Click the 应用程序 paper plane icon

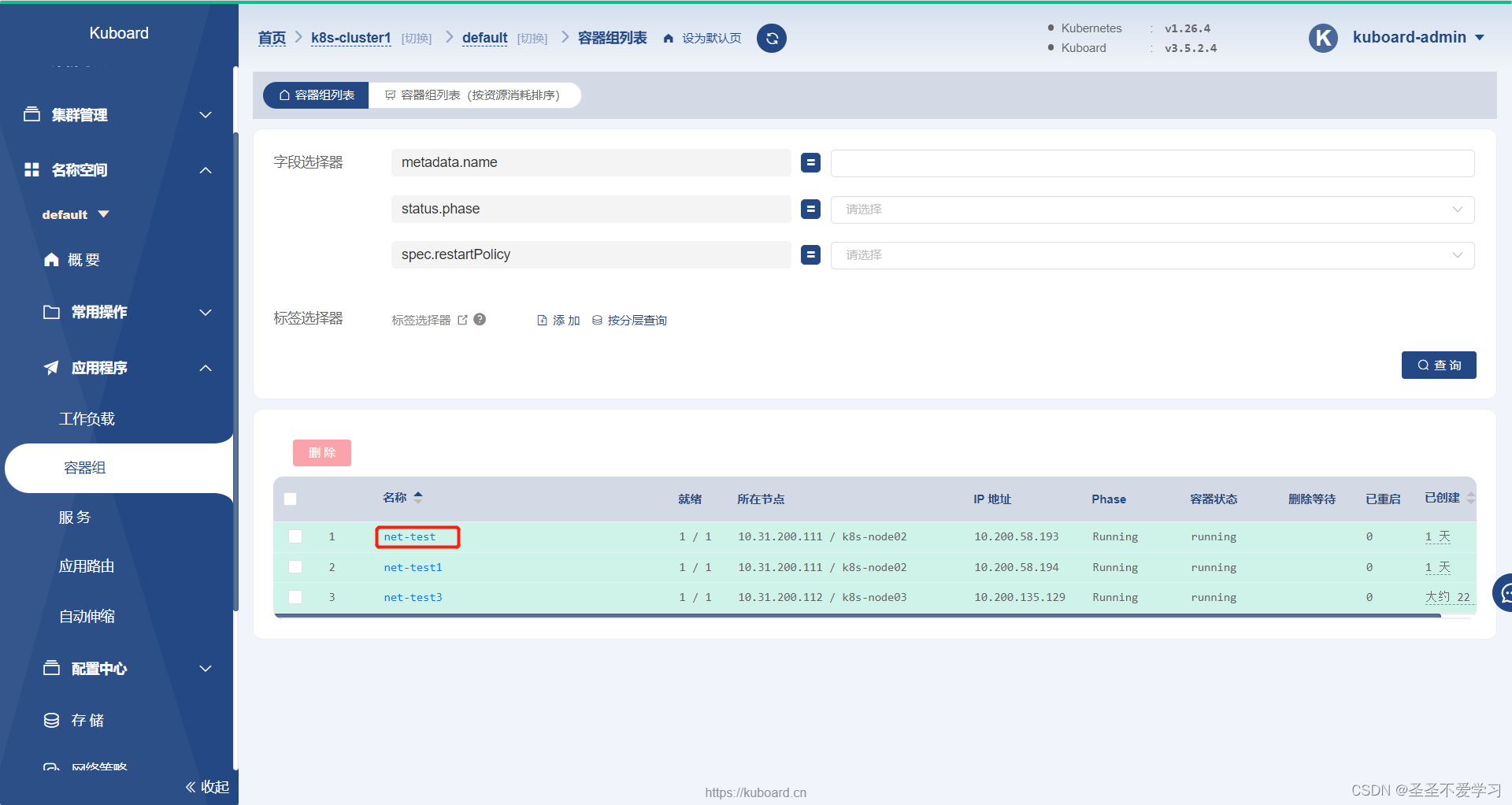coord(51,367)
